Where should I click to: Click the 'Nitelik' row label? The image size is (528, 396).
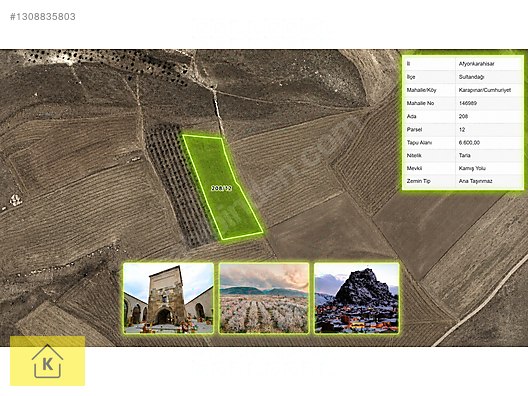click(x=414, y=155)
